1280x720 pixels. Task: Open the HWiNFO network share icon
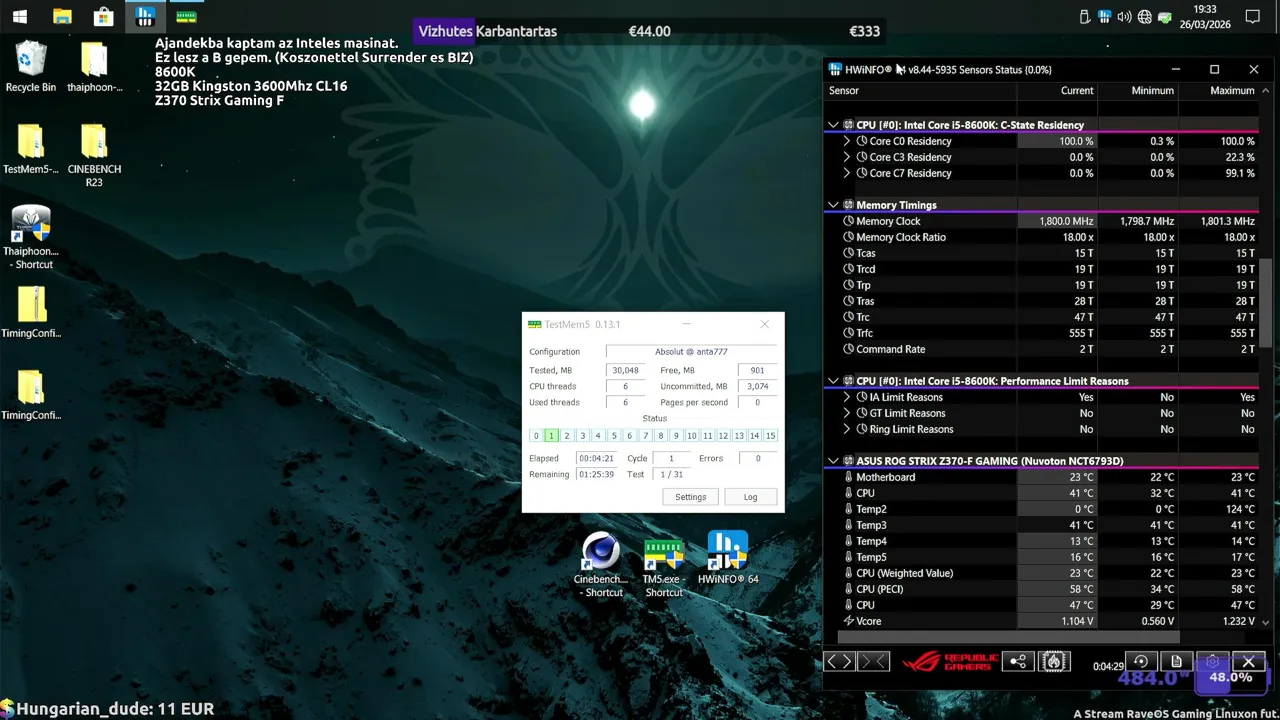pyautogui.click(x=1017, y=662)
